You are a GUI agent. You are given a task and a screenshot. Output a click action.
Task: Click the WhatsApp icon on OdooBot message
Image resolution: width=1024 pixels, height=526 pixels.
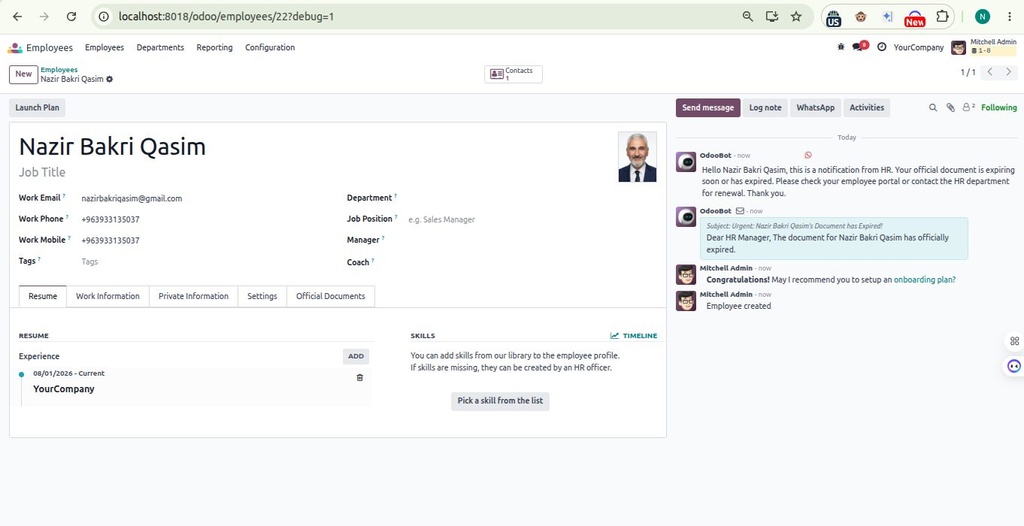(808, 155)
